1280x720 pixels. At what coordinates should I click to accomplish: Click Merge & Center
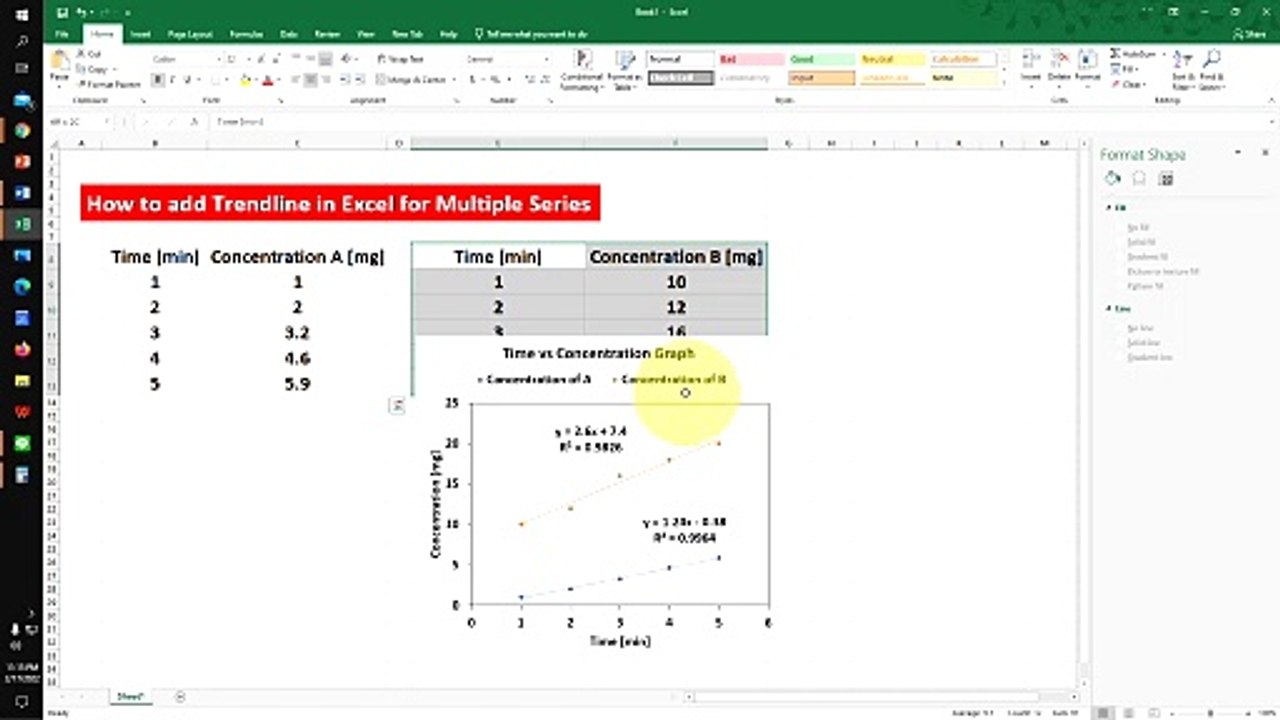point(412,80)
